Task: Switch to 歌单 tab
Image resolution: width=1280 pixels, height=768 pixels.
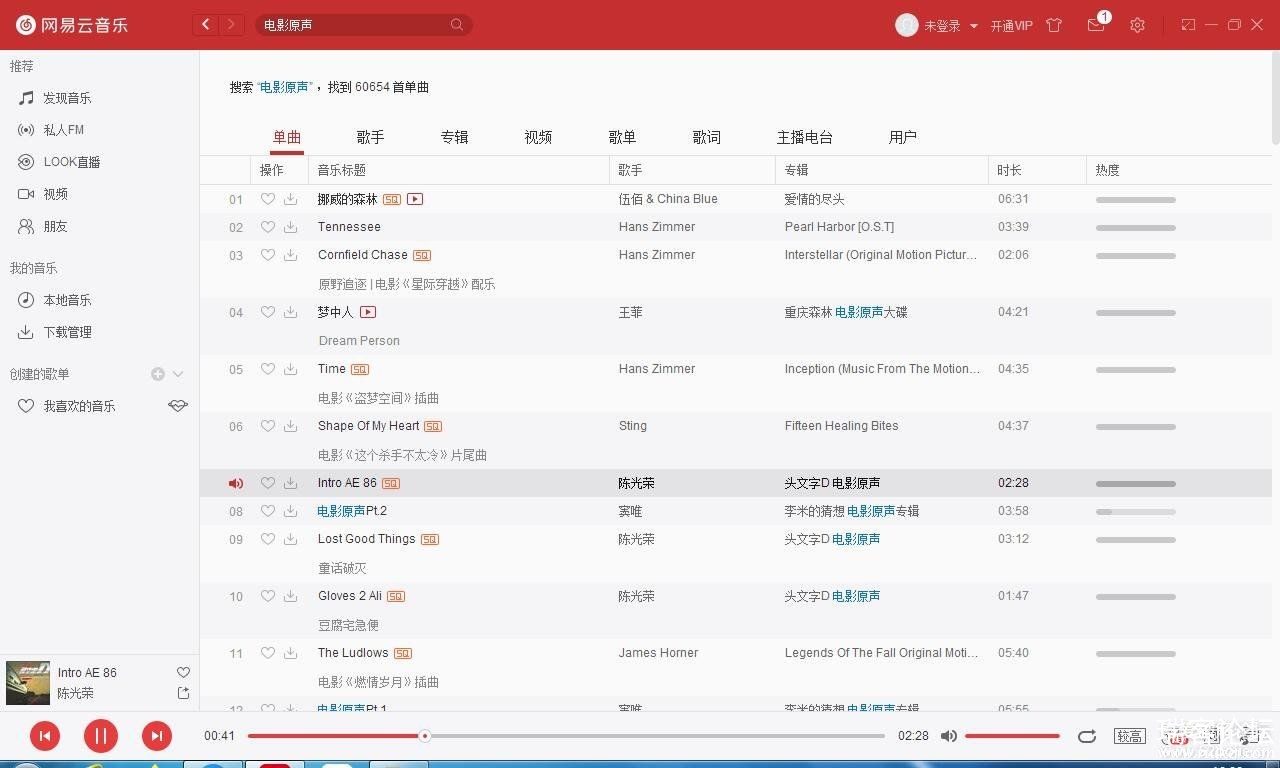Action: click(622, 137)
